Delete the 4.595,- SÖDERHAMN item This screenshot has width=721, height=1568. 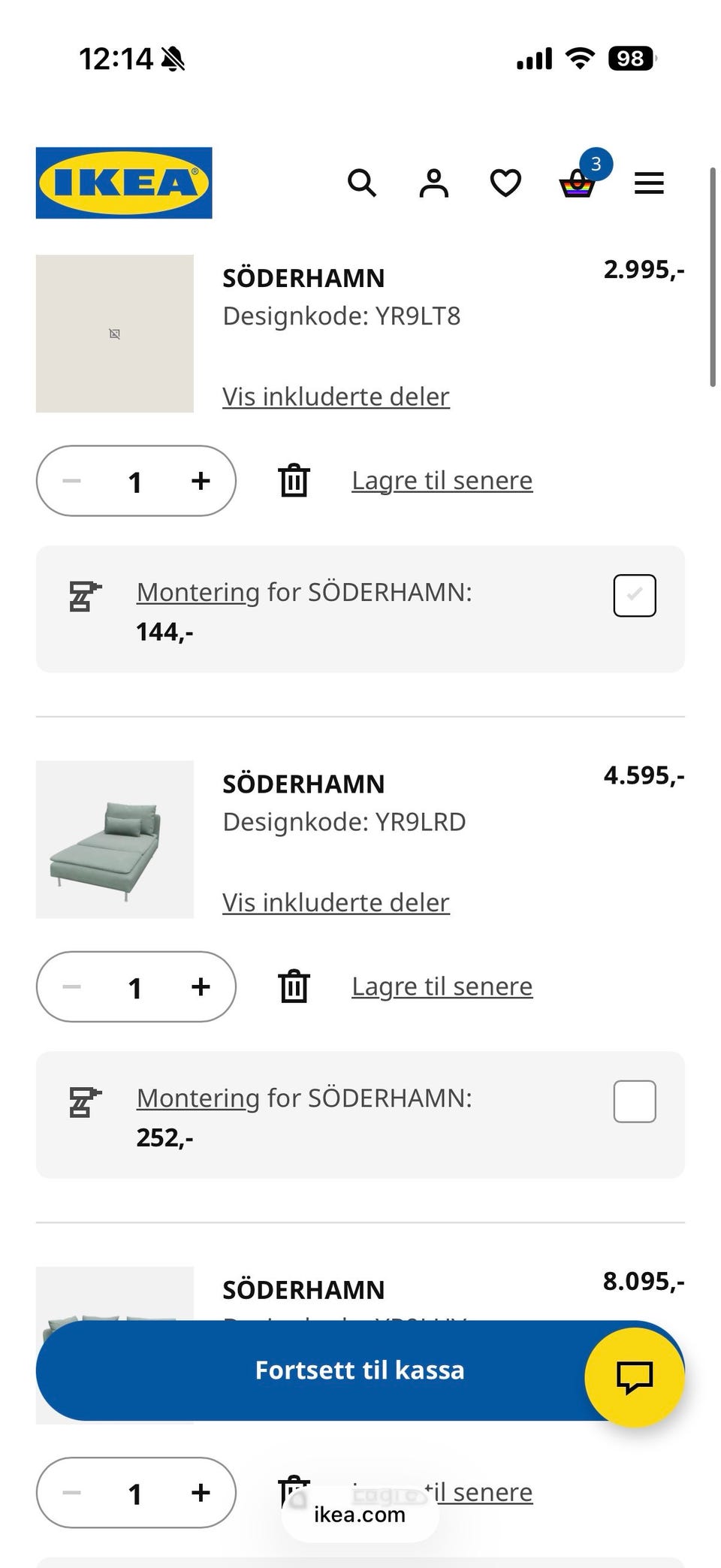point(294,986)
